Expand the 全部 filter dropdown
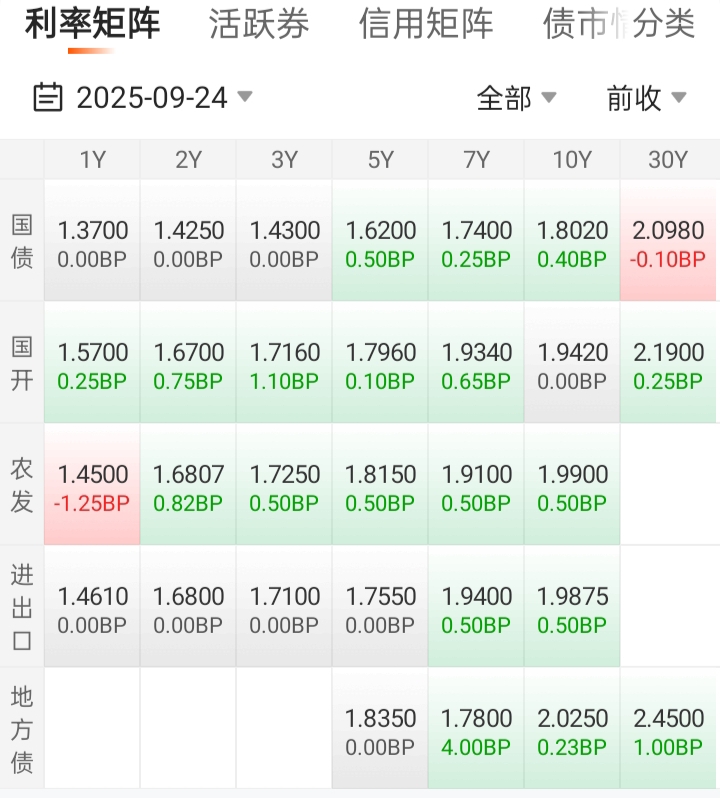 [x=516, y=97]
